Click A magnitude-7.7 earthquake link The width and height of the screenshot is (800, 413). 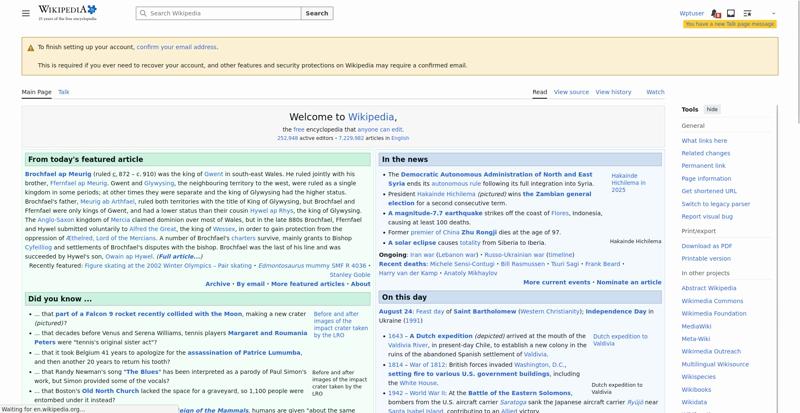(435, 213)
